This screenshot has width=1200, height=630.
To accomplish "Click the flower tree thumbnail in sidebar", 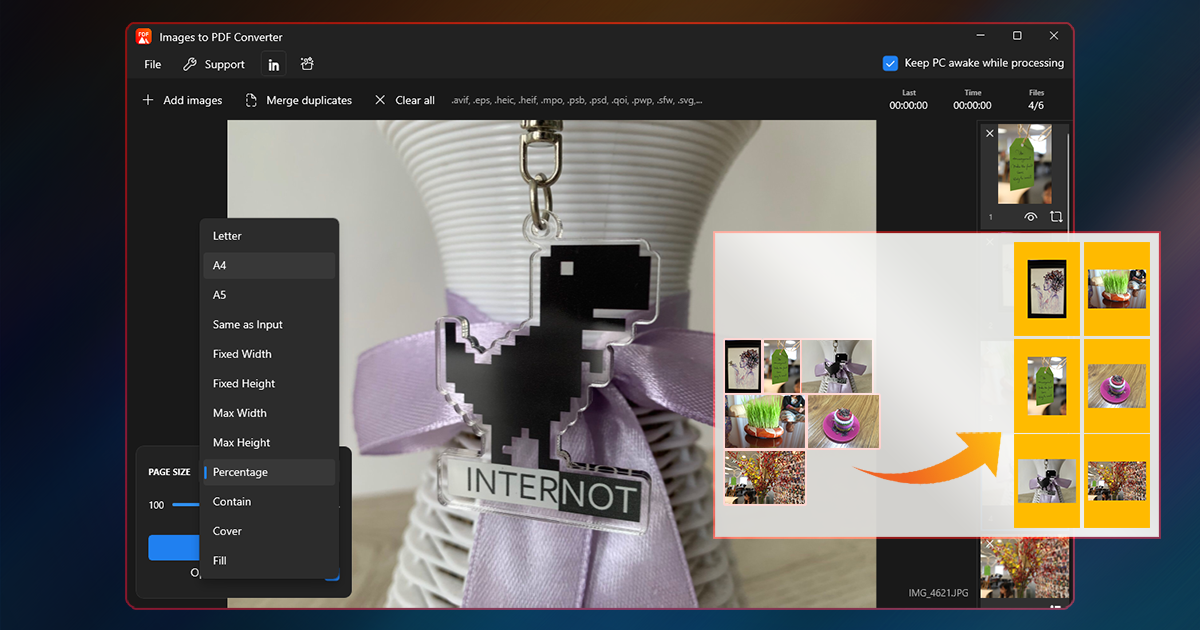I will tap(1024, 568).
